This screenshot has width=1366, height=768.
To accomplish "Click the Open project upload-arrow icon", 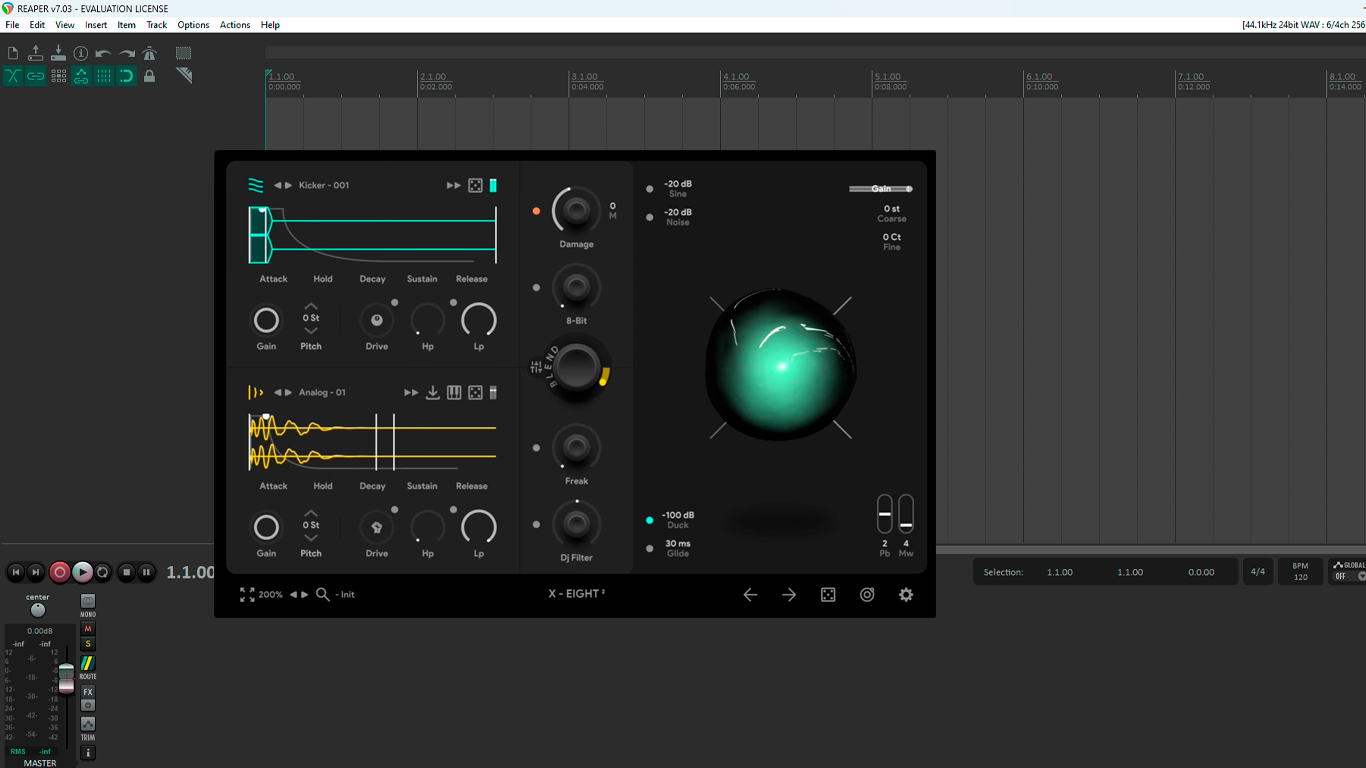I will click(36, 53).
